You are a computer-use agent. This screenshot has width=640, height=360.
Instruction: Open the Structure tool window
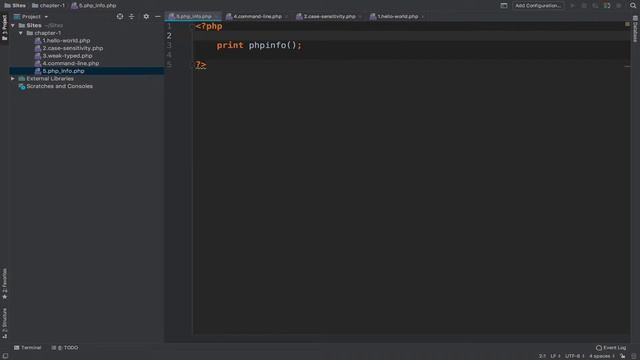tap(4, 323)
